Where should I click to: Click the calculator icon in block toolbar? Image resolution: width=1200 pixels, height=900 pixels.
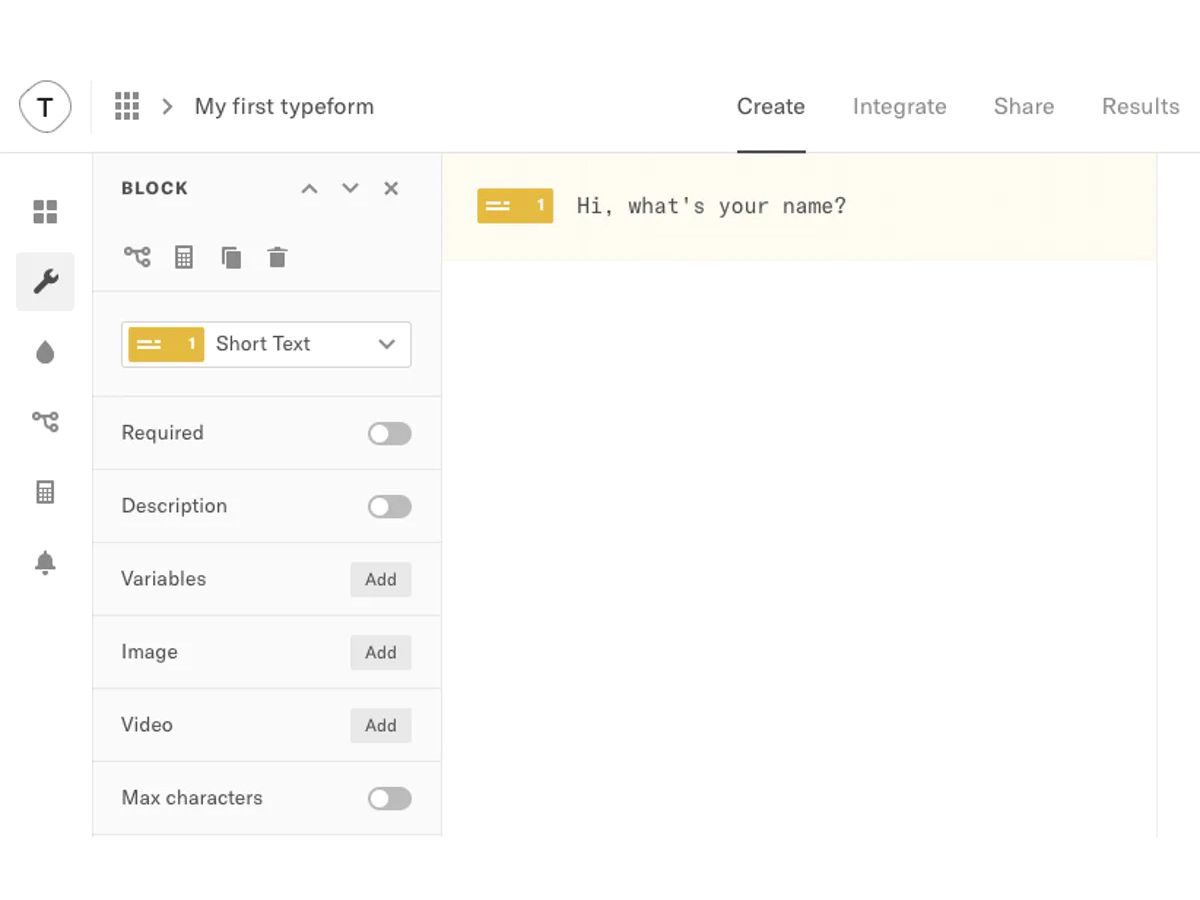pos(184,257)
